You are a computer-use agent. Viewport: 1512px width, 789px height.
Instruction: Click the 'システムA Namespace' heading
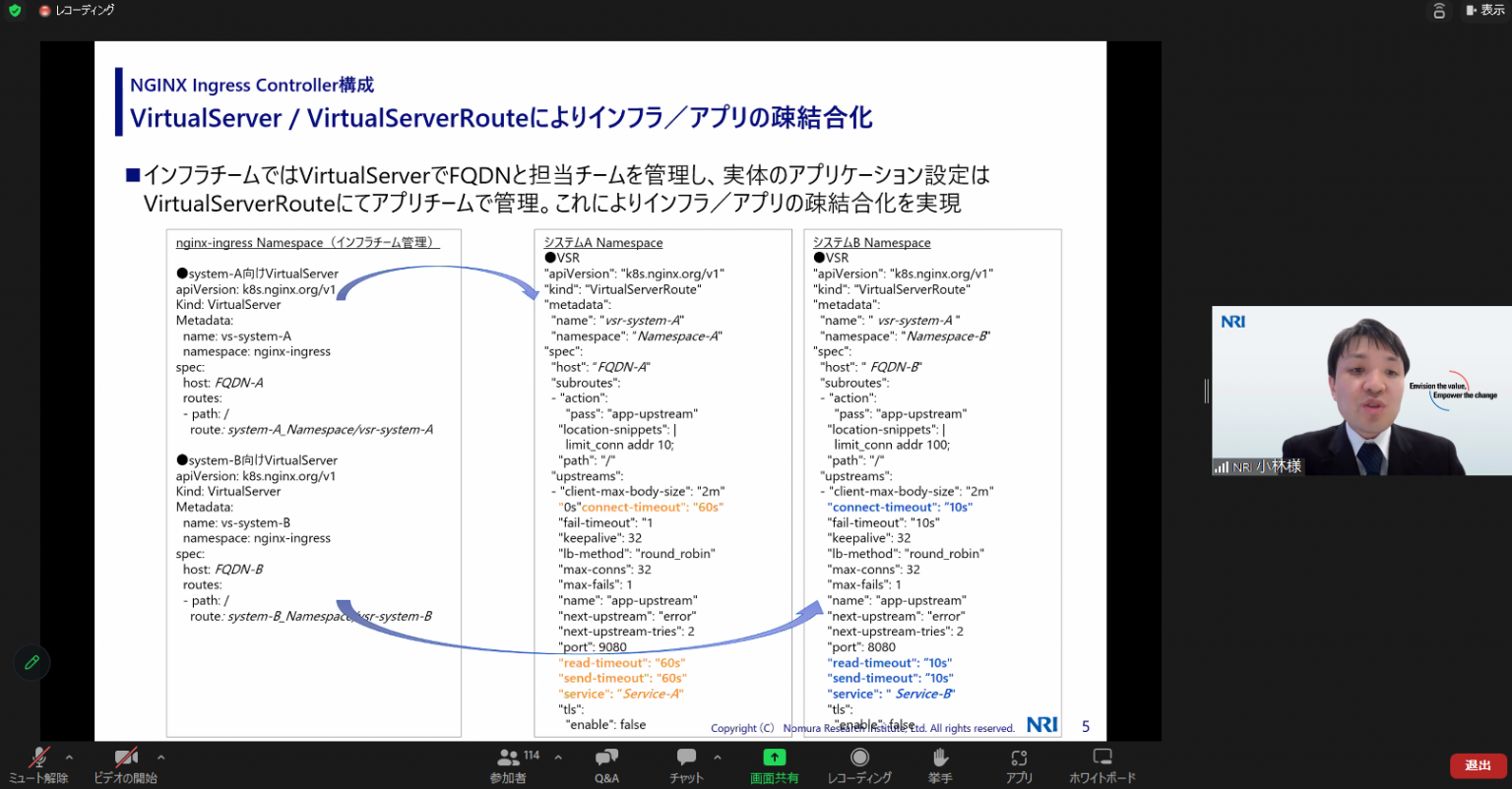pyautogui.click(x=603, y=242)
